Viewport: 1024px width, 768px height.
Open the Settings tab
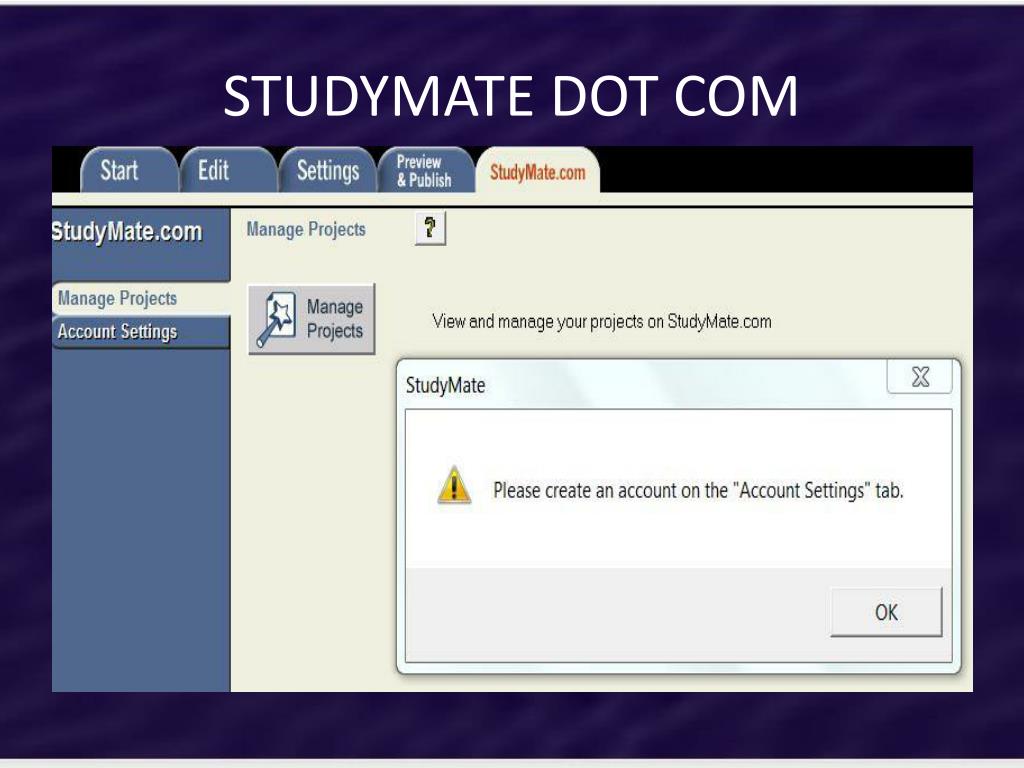[x=328, y=170]
